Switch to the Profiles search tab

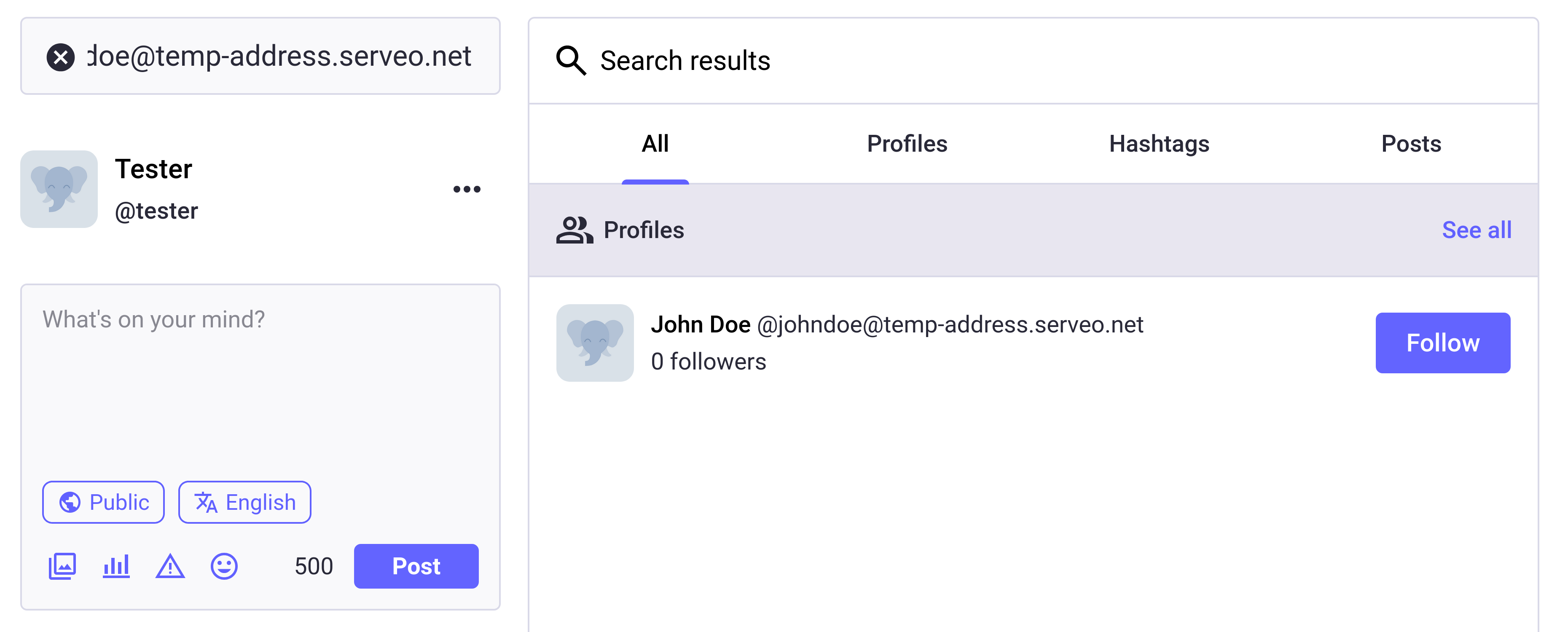(906, 143)
